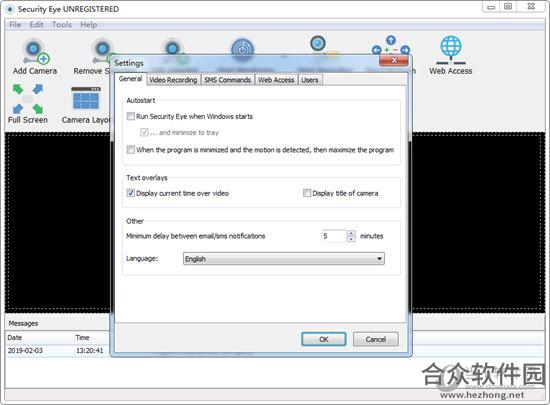Screen dimensions: 550x405
Task: Maximize the Security Eye main window
Action: click(508, 7)
